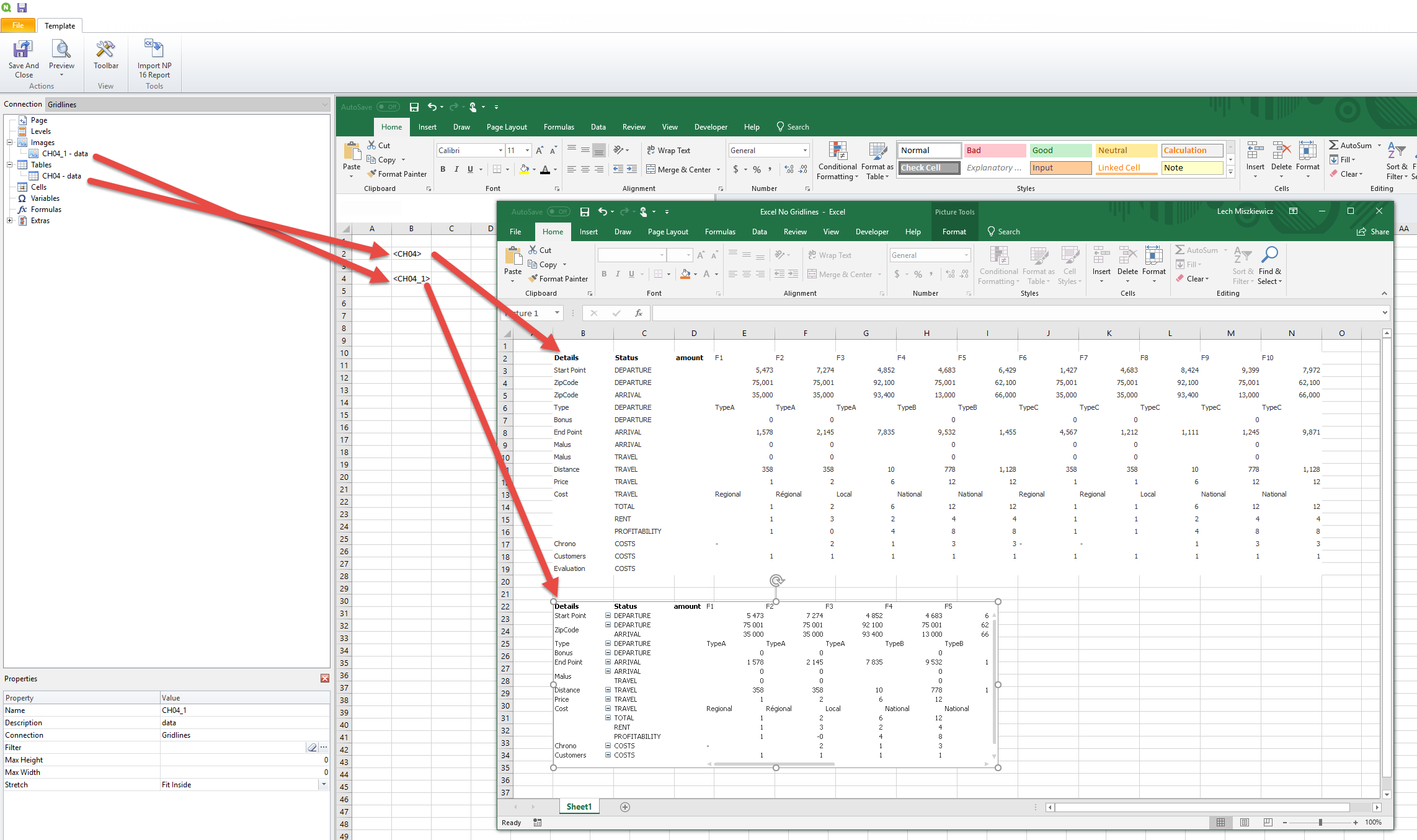The width and height of the screenshot is (1417, 840).
Task: Apply the Check Cell style
Action: pyautogui.click(x=929, y=168)
